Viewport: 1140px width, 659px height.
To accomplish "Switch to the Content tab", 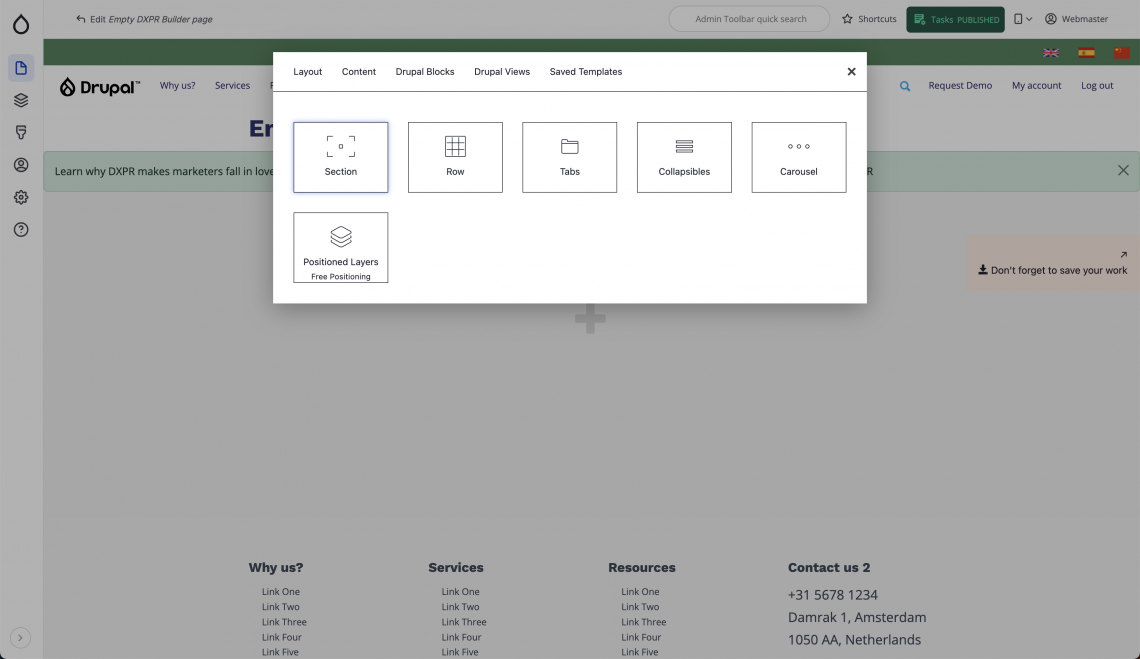I will coord(358,71).
